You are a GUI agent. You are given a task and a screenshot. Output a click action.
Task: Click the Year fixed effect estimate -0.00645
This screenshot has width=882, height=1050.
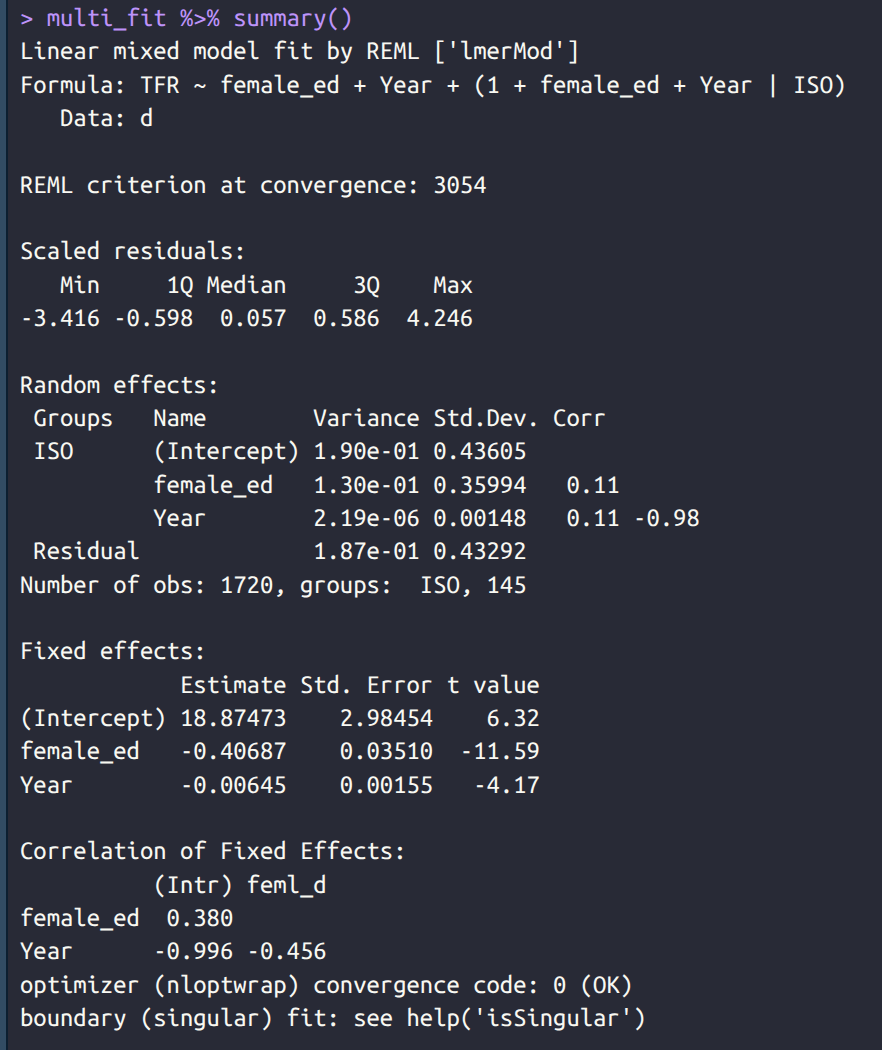(x=233, y=785)
